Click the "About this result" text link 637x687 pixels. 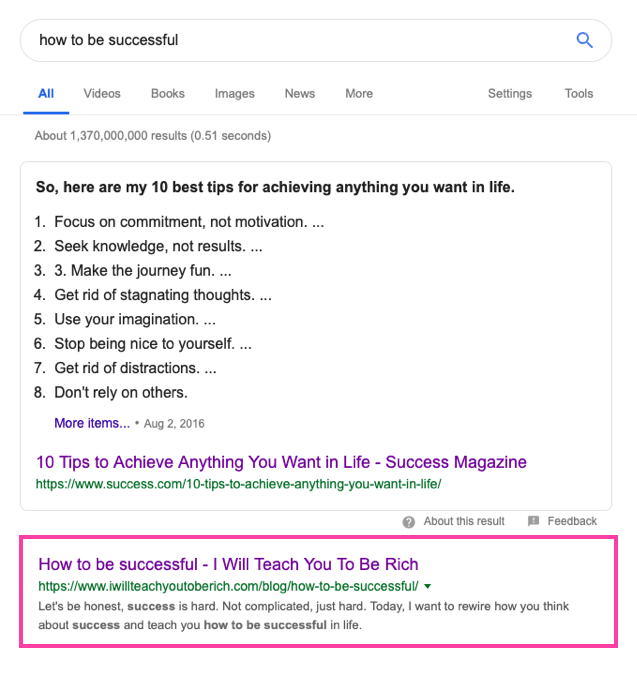click(x=464, y=521)
